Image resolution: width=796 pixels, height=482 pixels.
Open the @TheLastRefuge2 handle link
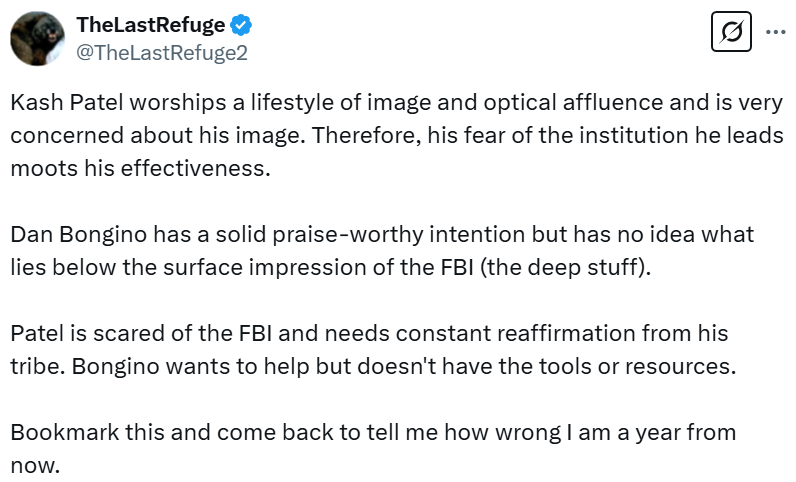pos(162,53)
